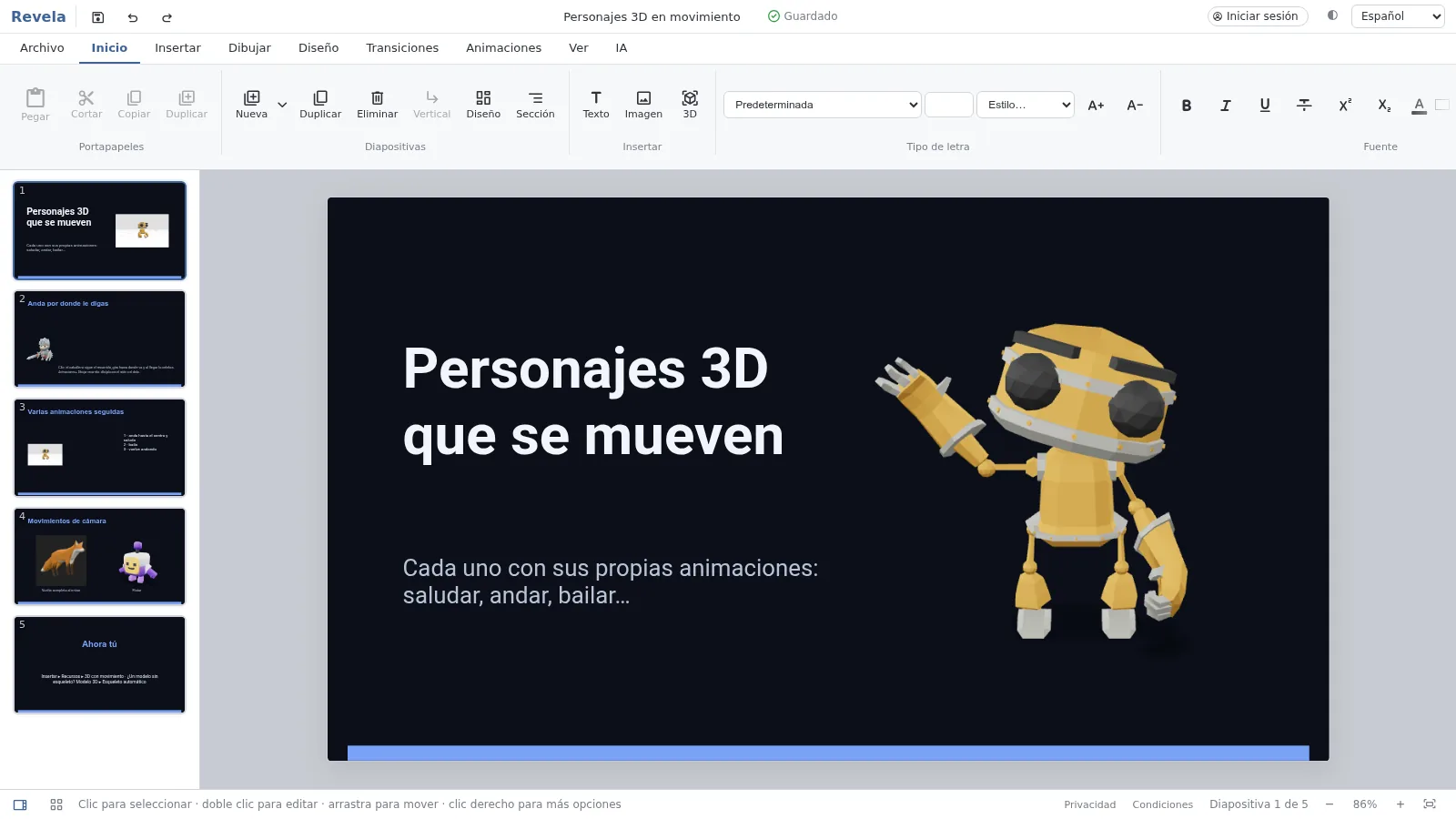Insert an Imagen

click(643, 105)
